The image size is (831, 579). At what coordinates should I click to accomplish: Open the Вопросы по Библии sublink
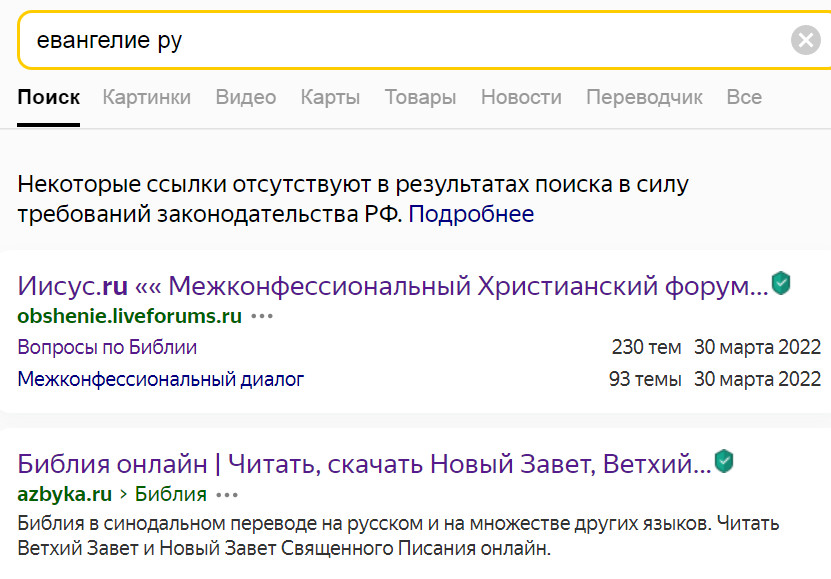[107, 348]
